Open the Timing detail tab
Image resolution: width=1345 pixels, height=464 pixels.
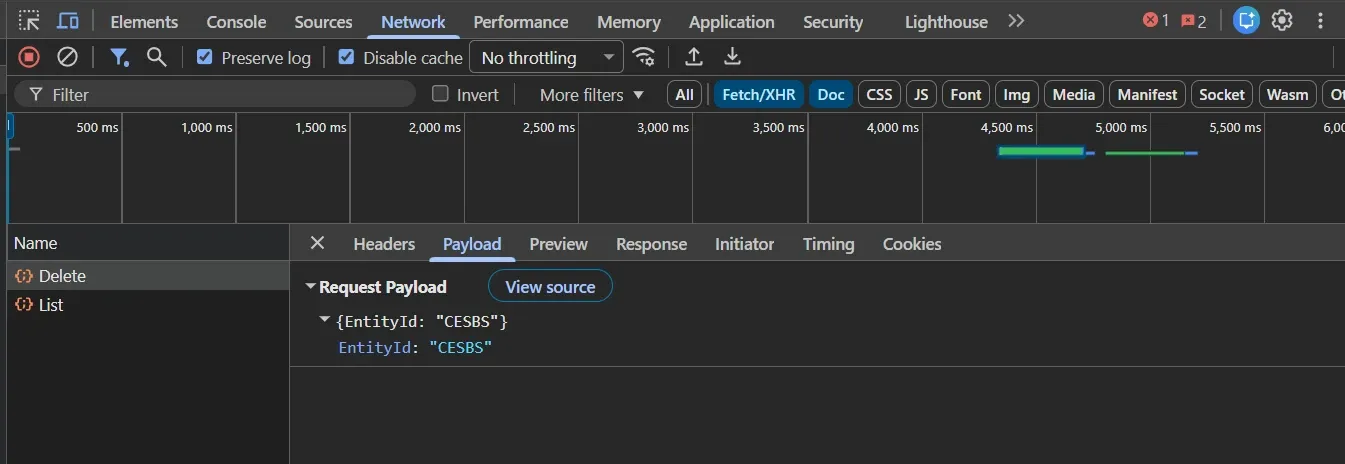(x=828, y=244)
